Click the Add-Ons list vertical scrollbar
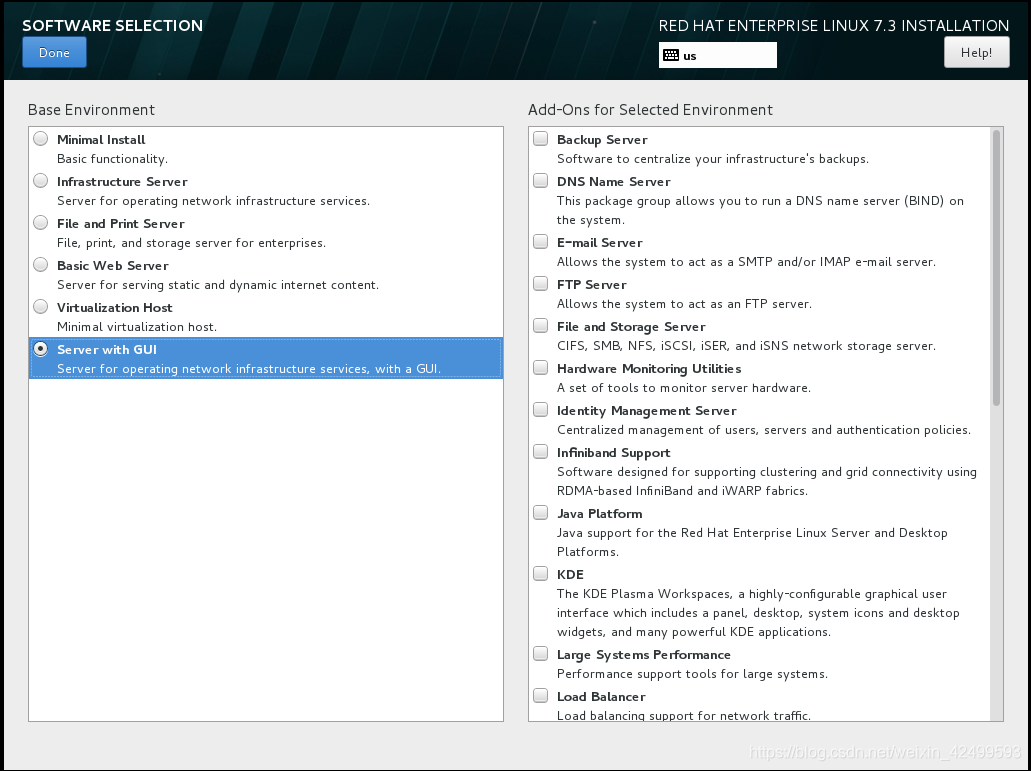 tap(996, 268)
